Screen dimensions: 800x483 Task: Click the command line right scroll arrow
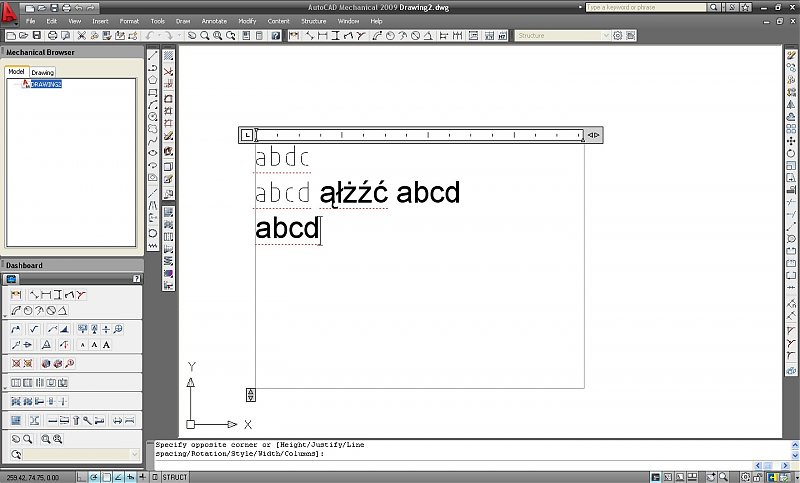pos(785,465)
